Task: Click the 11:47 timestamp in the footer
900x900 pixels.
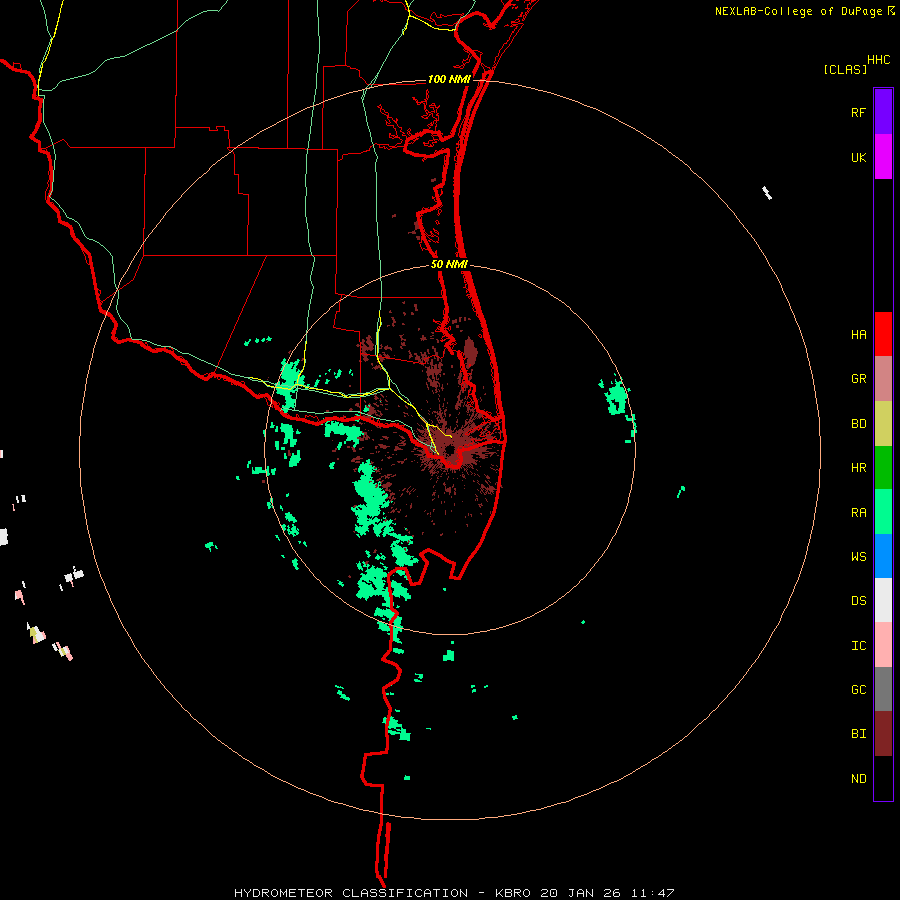Action: (653, 893)
